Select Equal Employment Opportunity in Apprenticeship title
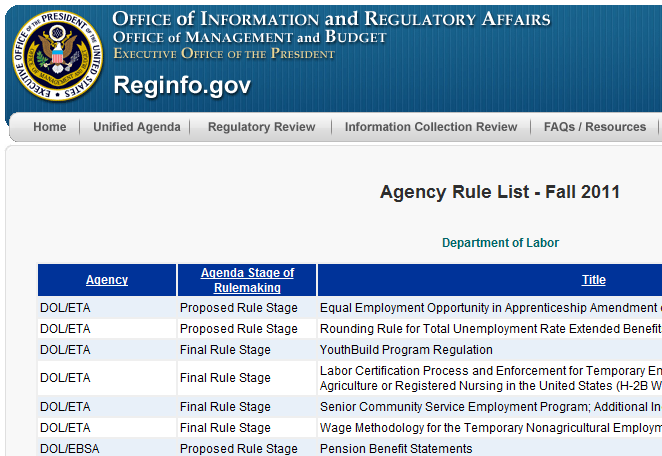662x456 pixels. pos(491,308)
